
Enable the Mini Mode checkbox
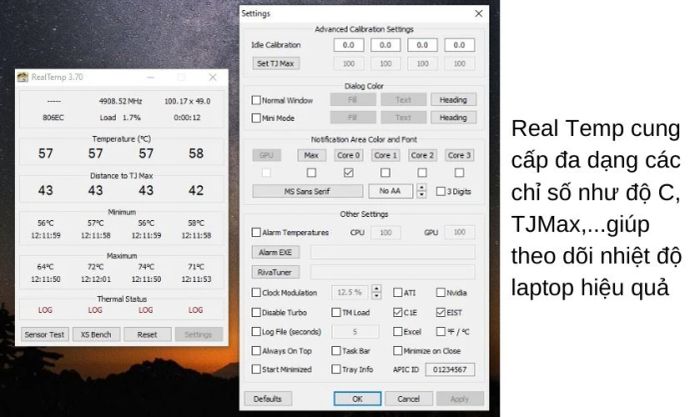[256, 118]
